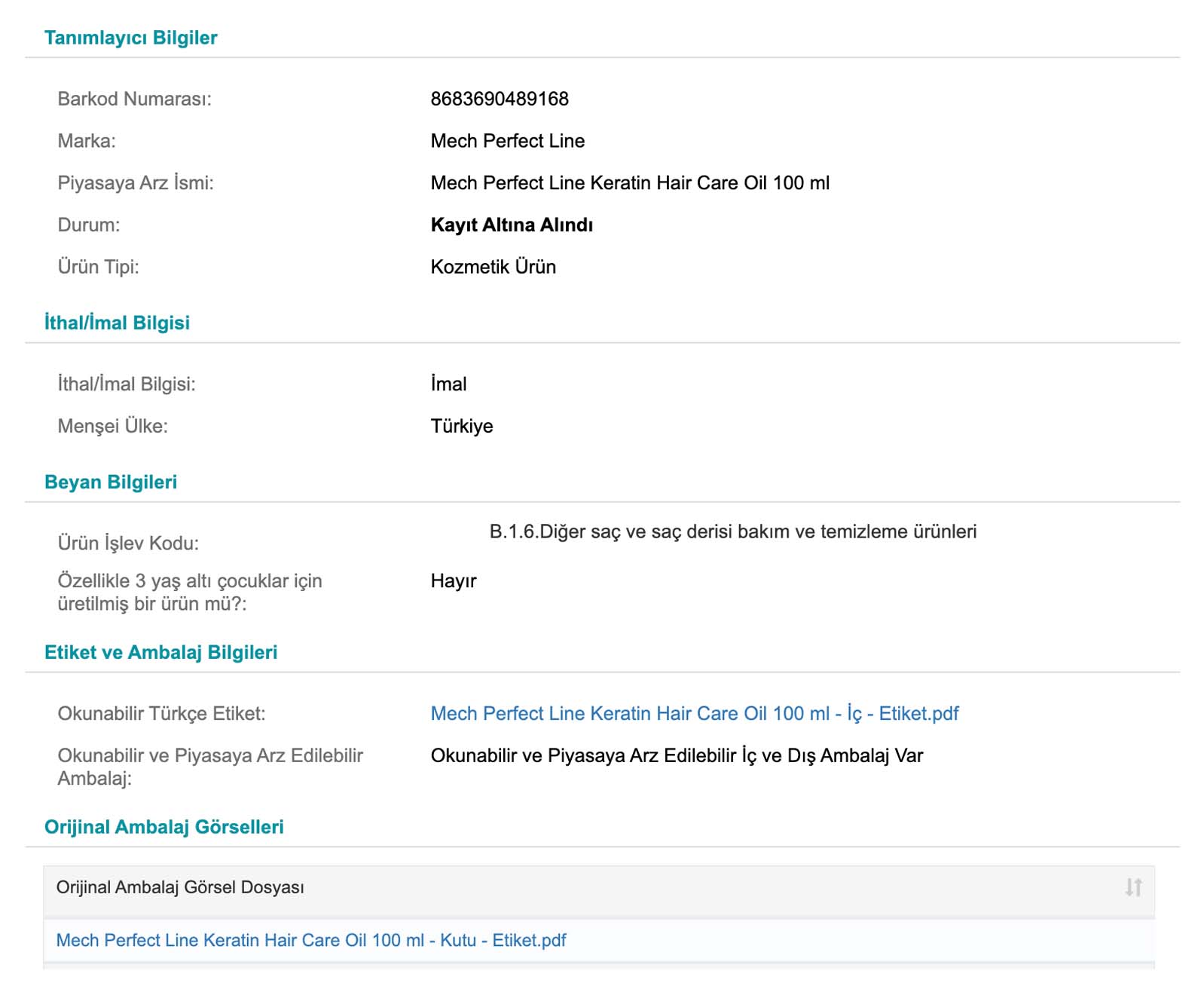Click the barcode number 8683690489168

pos(500,99)
